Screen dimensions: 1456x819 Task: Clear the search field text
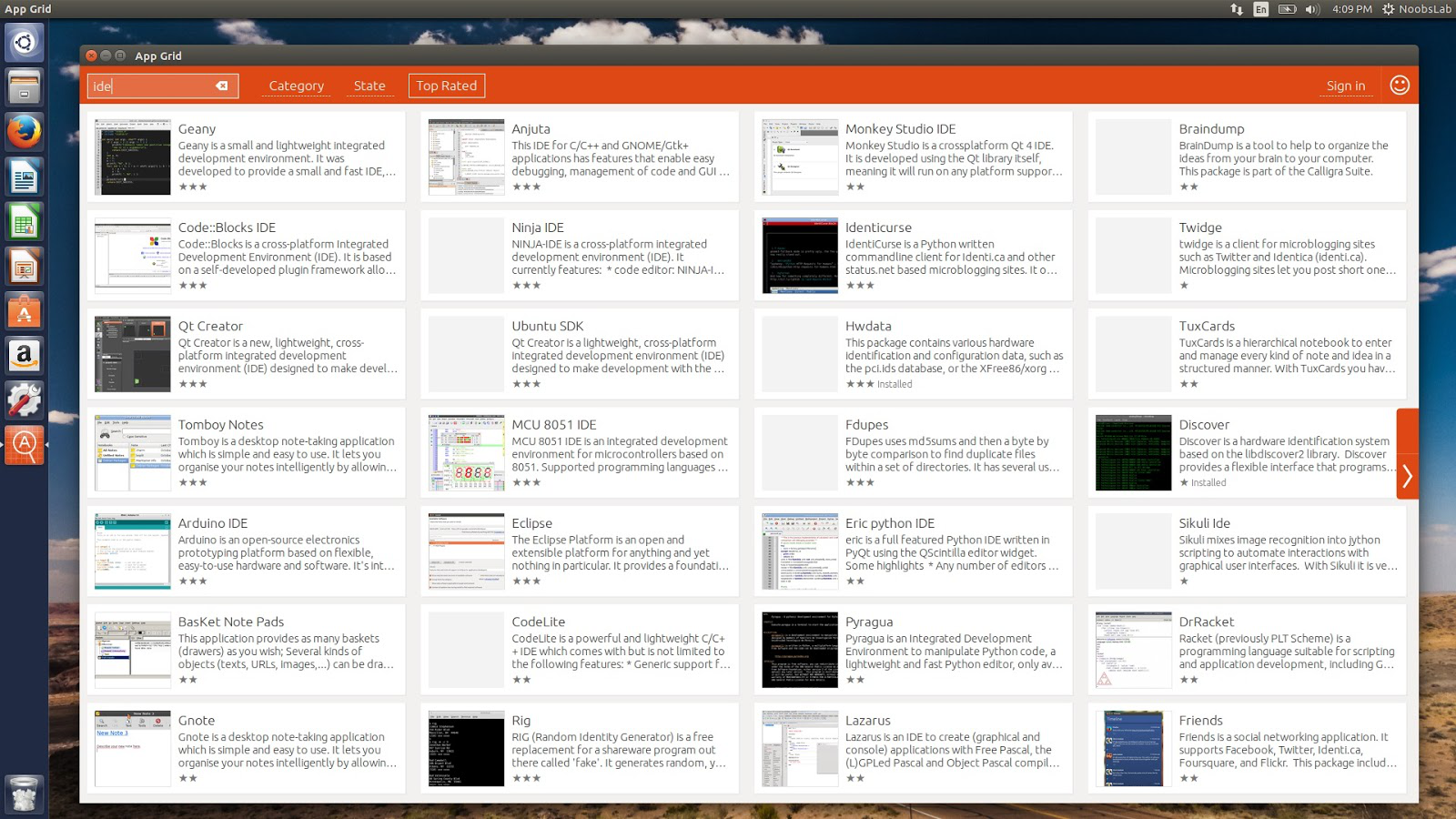221,86
